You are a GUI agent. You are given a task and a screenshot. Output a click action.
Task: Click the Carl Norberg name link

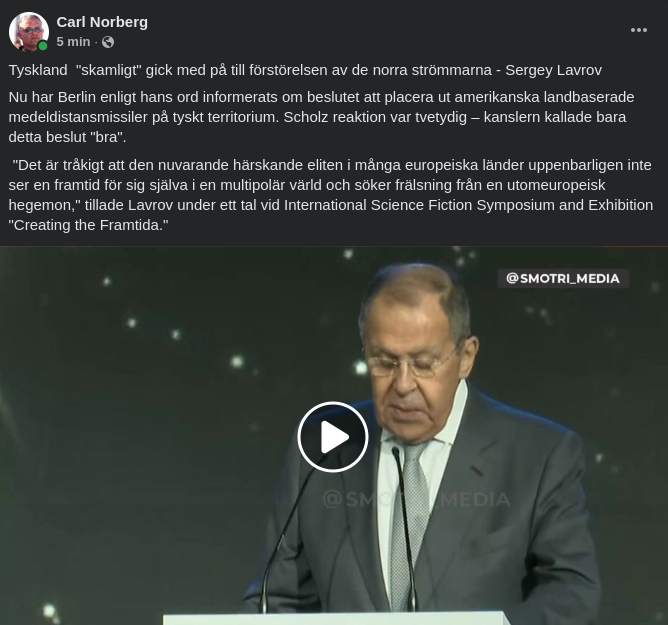(x=102, y=22)
